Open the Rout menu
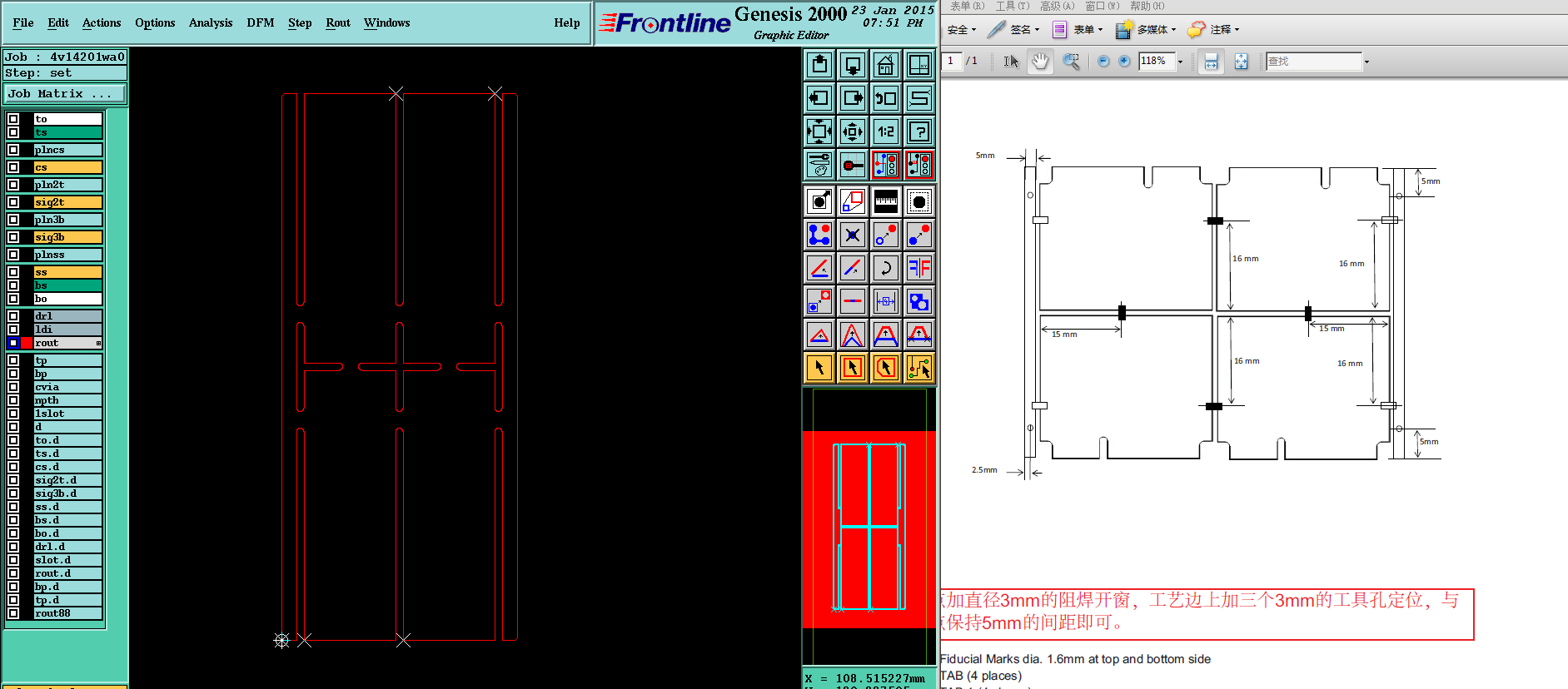Image resolution: width=1568 pixels, height=689 pixels. (338, 23)
